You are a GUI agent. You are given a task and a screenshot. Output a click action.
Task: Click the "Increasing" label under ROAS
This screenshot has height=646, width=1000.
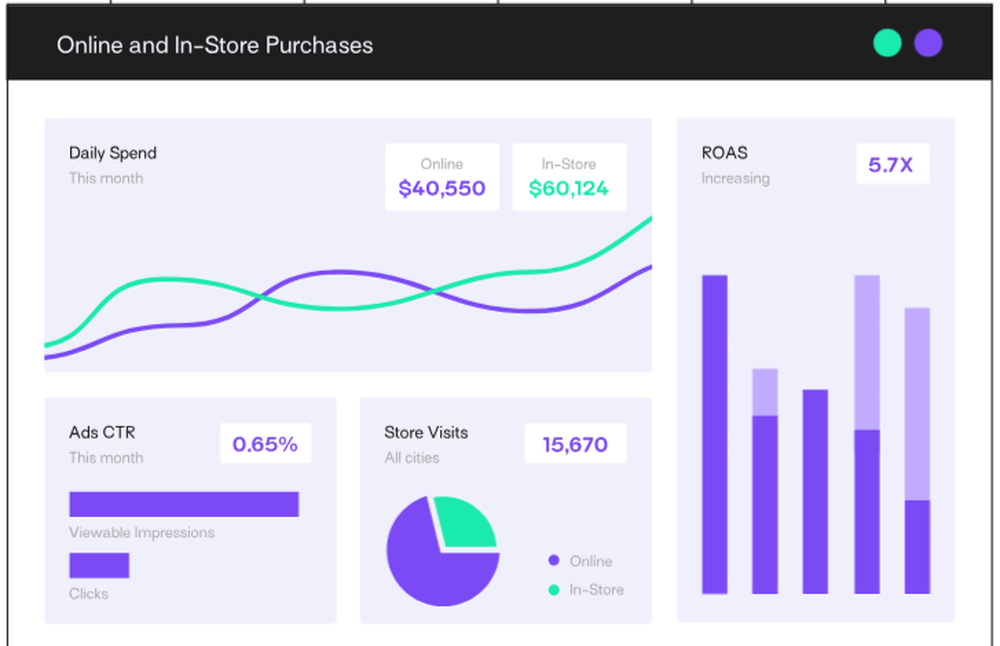(735, 179)
